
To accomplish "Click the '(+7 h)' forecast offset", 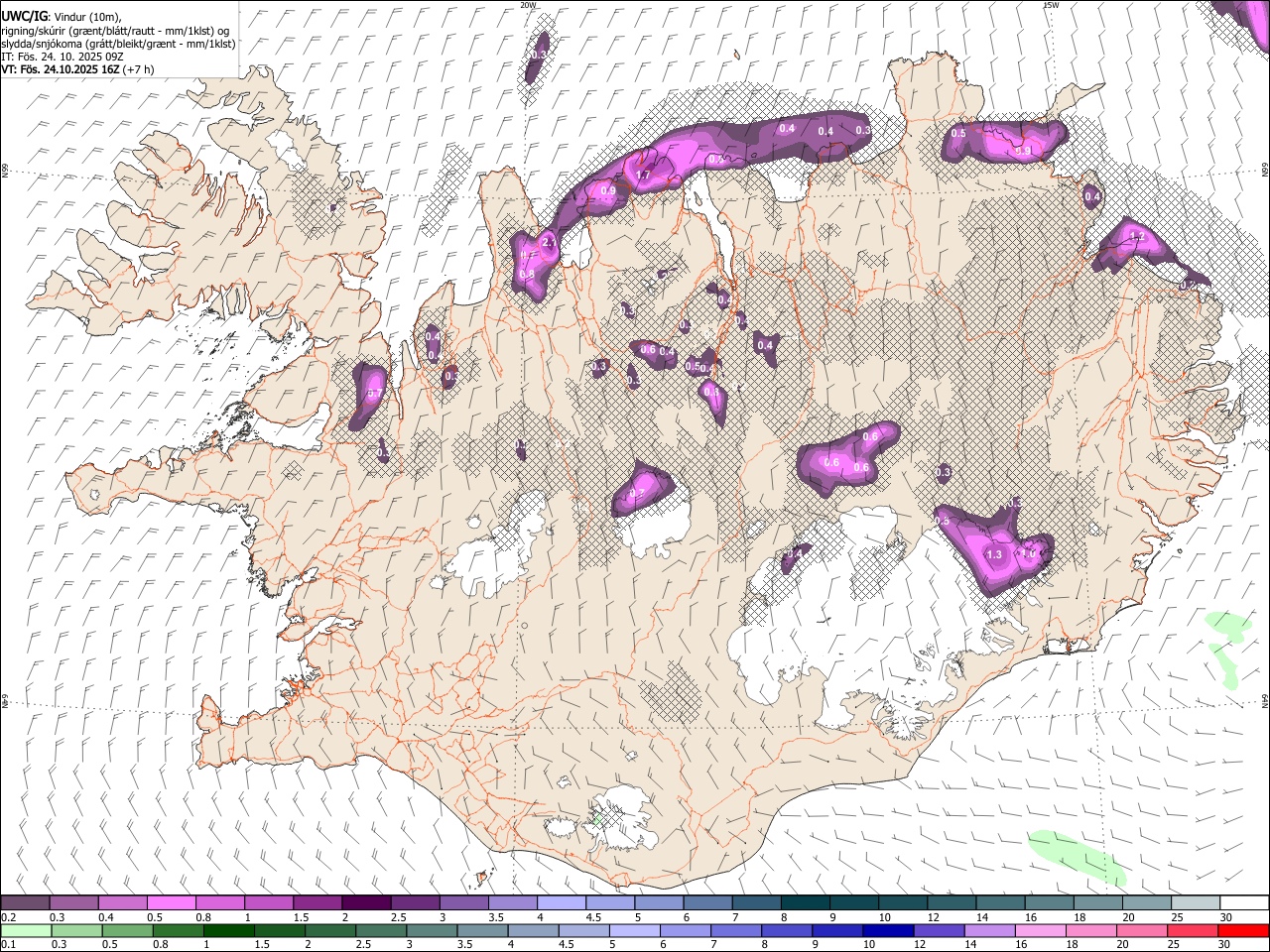I will [138, 69].
